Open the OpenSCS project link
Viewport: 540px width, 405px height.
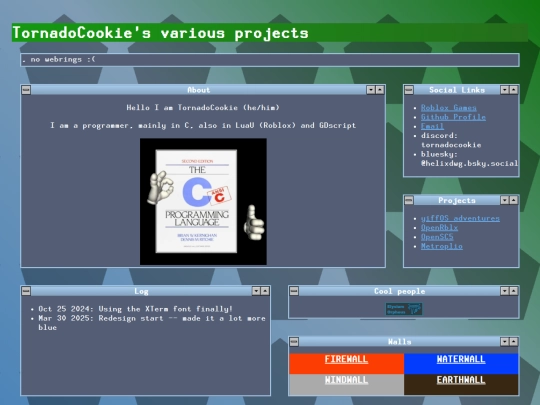437,237
